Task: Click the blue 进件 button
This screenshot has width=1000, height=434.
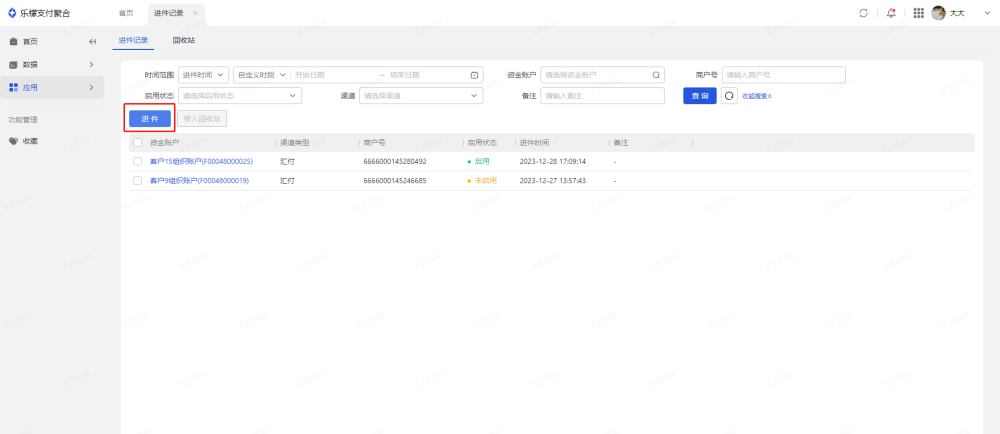Action: (x=150, y=119)
